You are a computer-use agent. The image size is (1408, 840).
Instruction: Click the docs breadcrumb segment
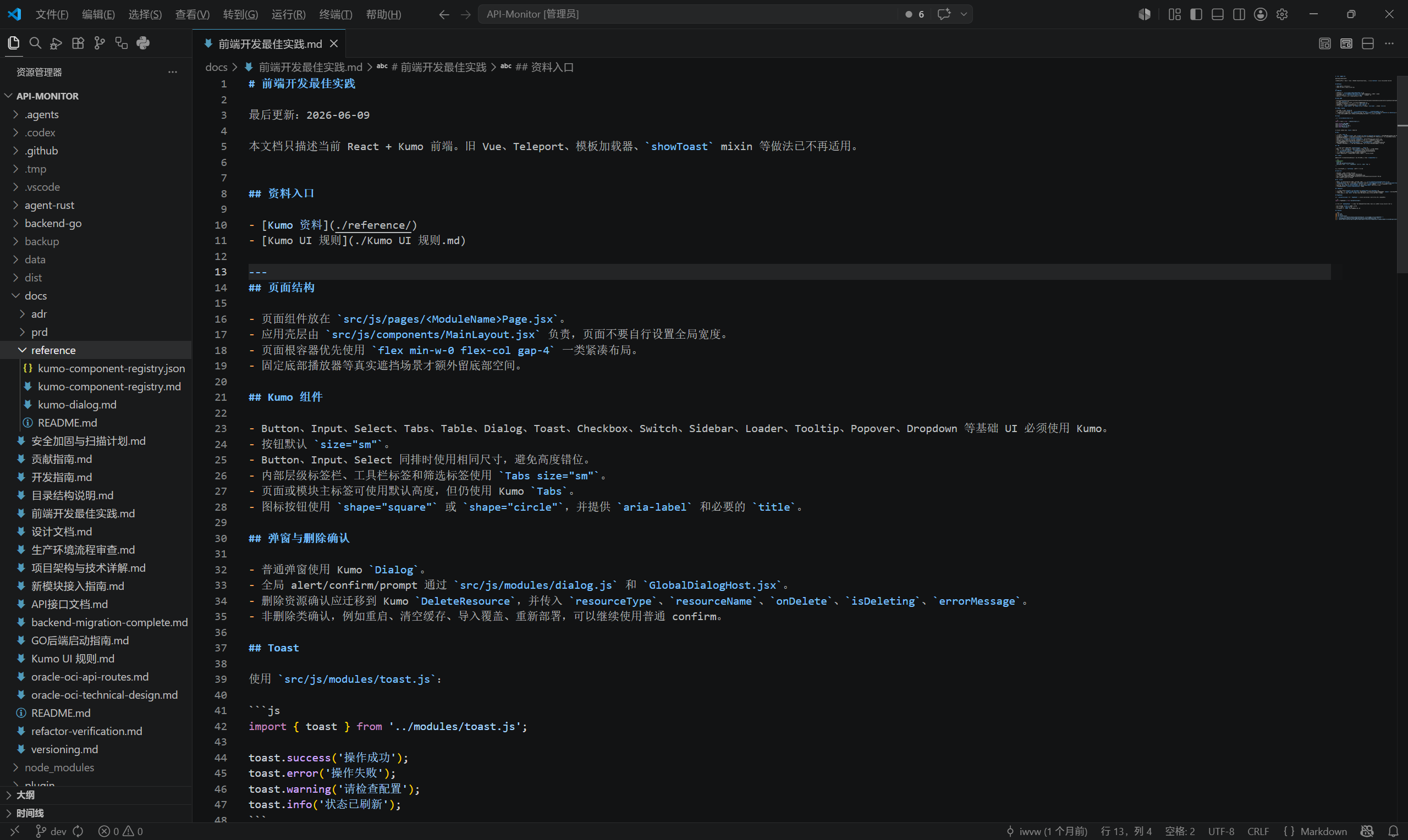point(216,67)
